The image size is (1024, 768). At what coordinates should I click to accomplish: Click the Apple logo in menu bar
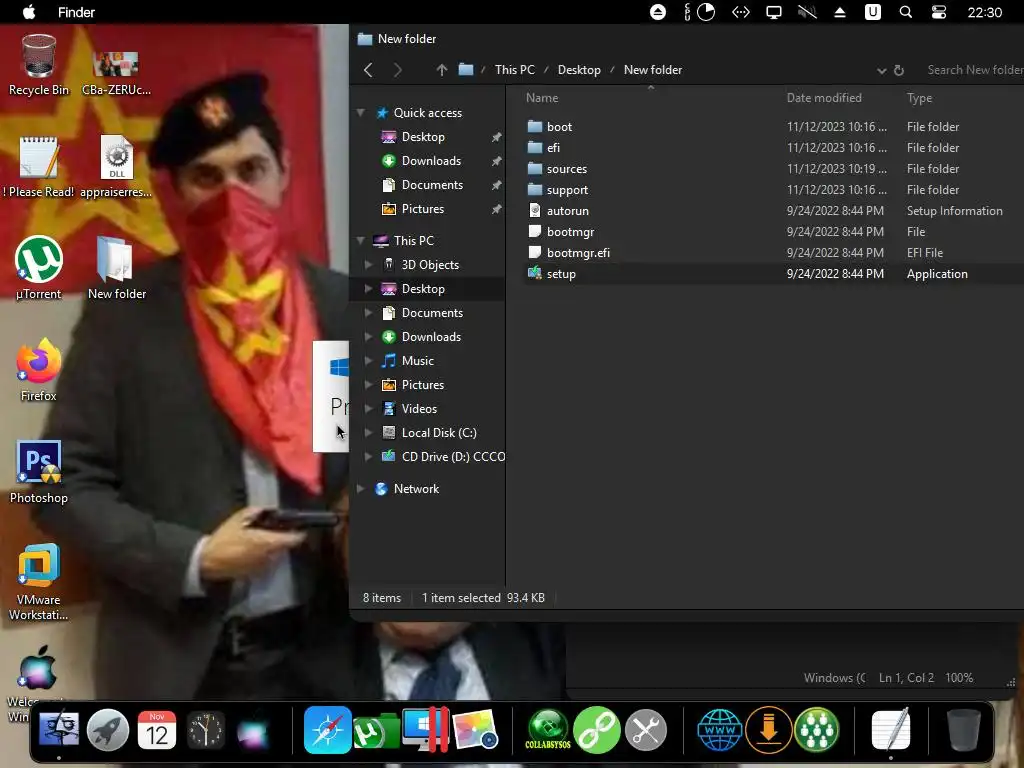(x=29, y=12)
